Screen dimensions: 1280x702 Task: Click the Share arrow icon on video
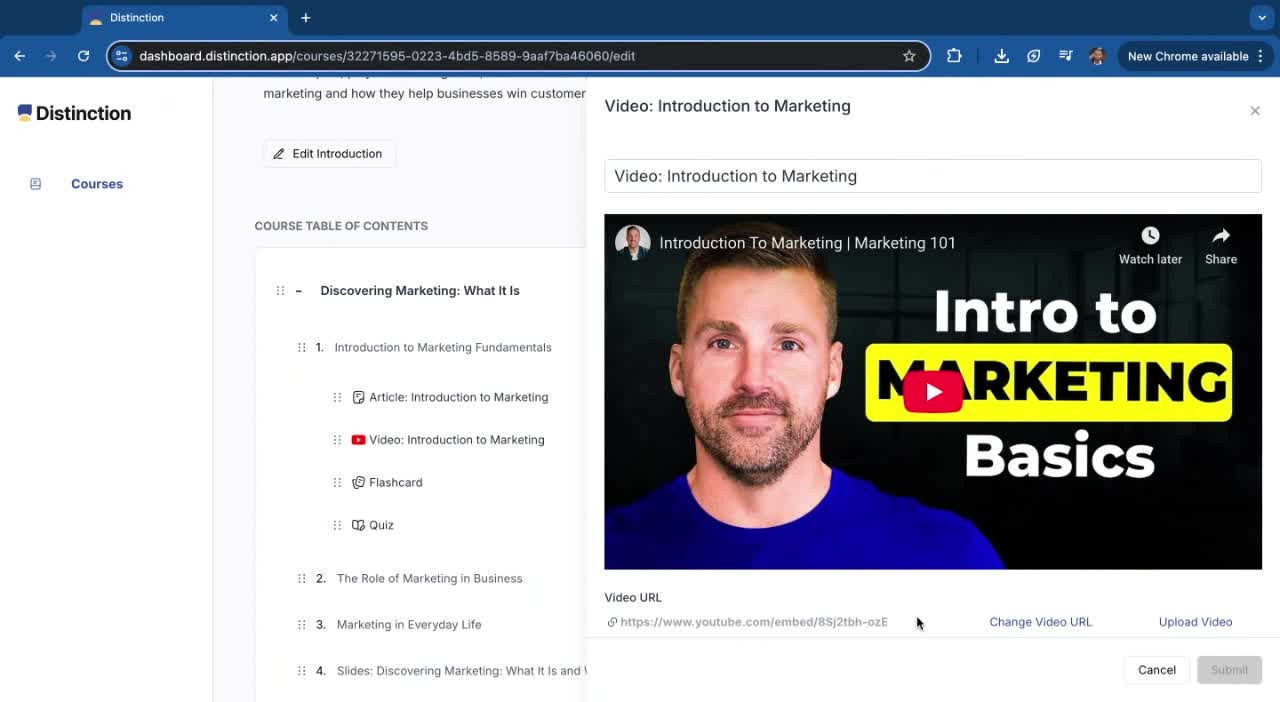tap(1220, 236)
